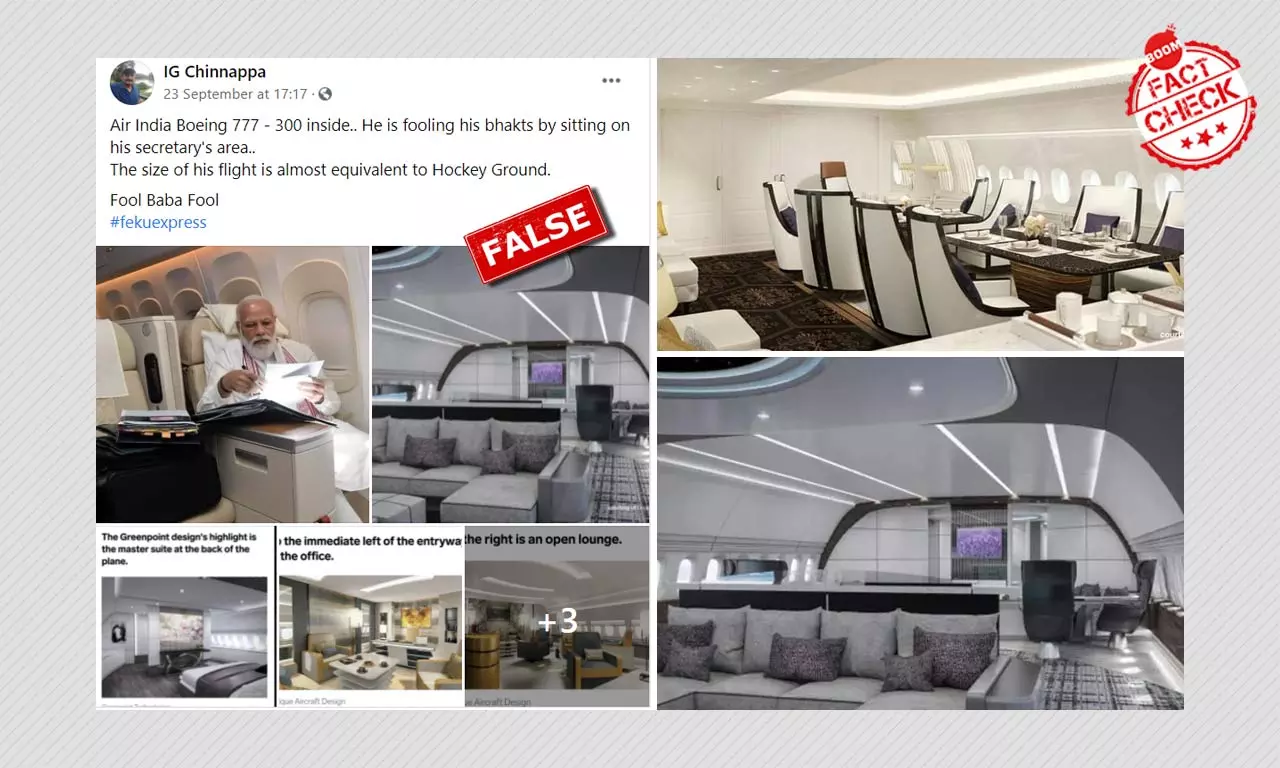Click IG Chinnappa's profile picture
Image resolution: width=1280 pixels, height=768 pixels.
tap(131, 83)
